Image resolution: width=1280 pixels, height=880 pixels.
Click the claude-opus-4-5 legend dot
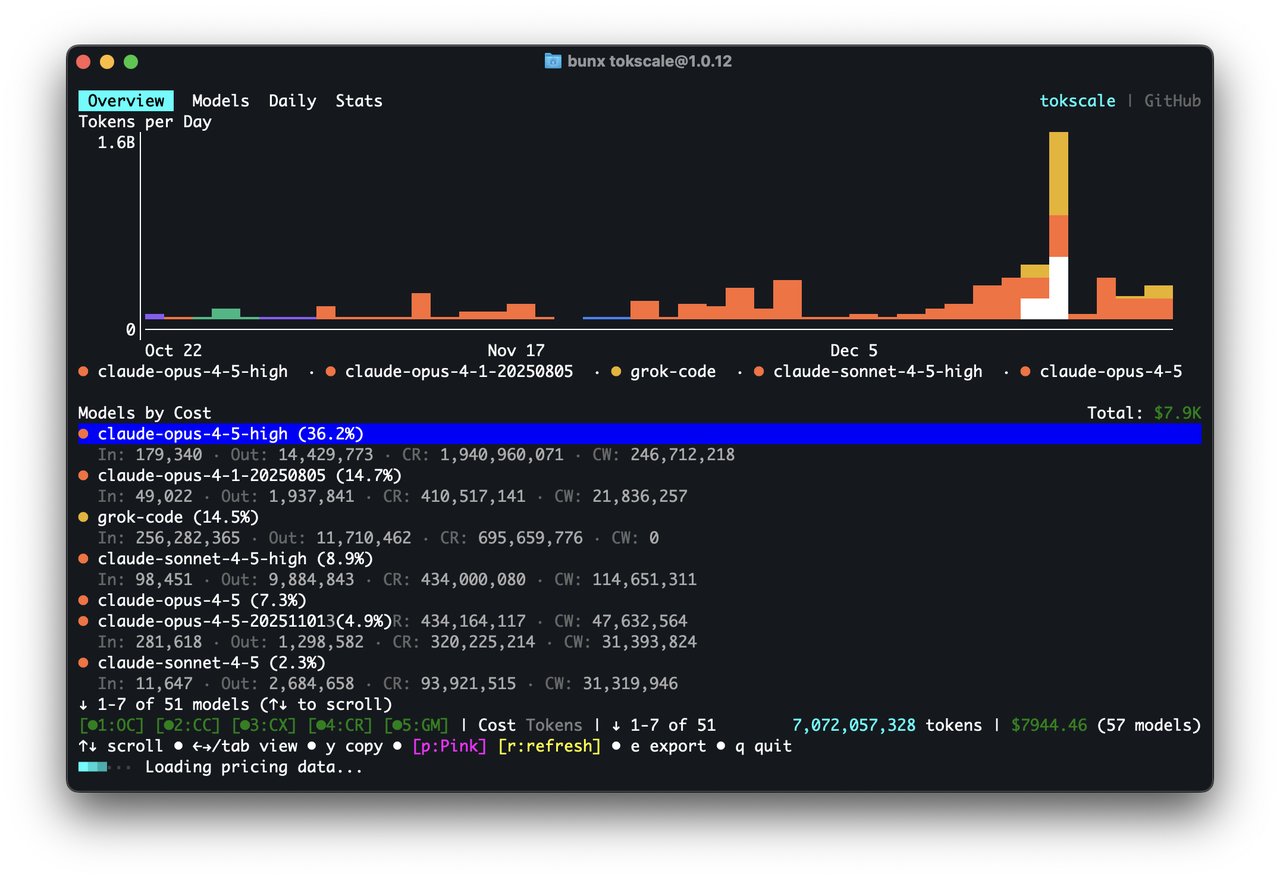(x=1025, y=371)
